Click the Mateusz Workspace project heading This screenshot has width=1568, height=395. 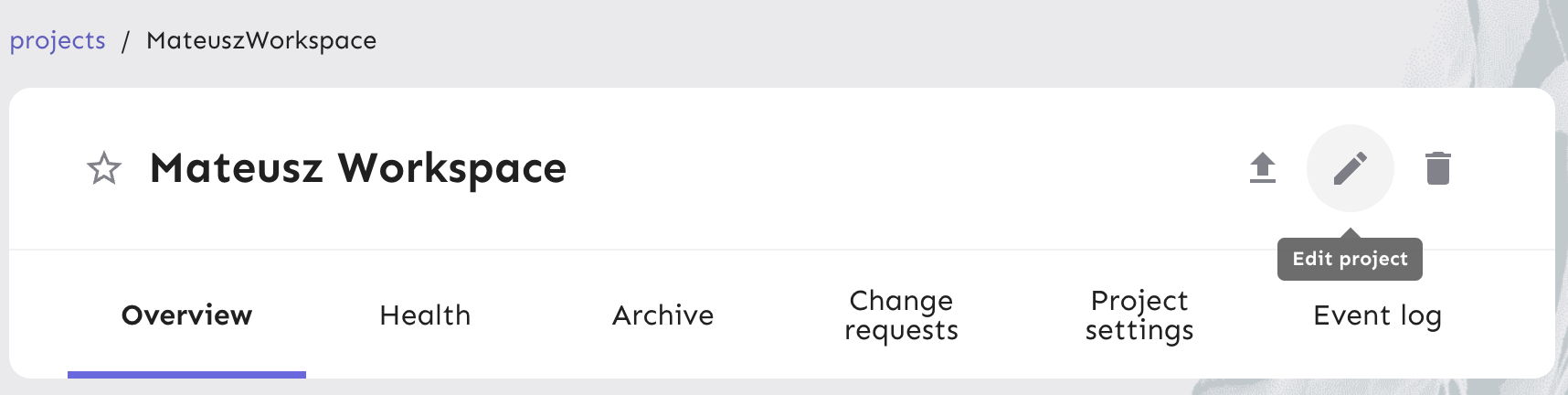(x=358, y=168)
